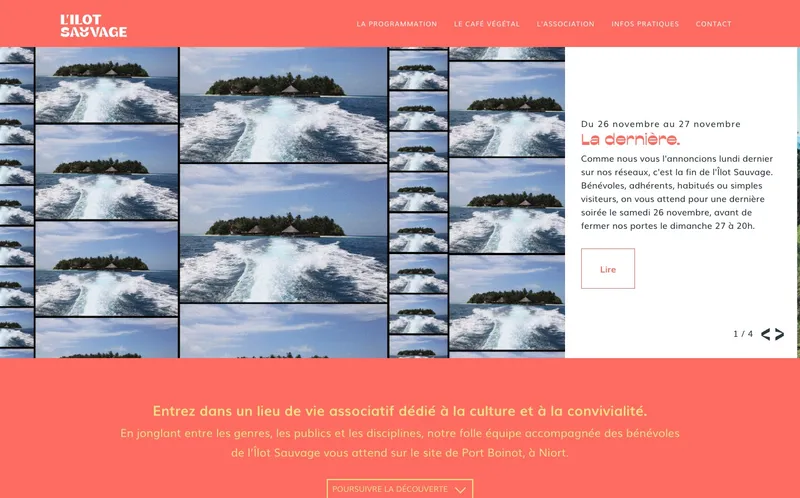The height and width of the screenshot is (498, 800).
Task: Click the down chevron beside Poursuivre la découverte
Action: tap(460, 489)
